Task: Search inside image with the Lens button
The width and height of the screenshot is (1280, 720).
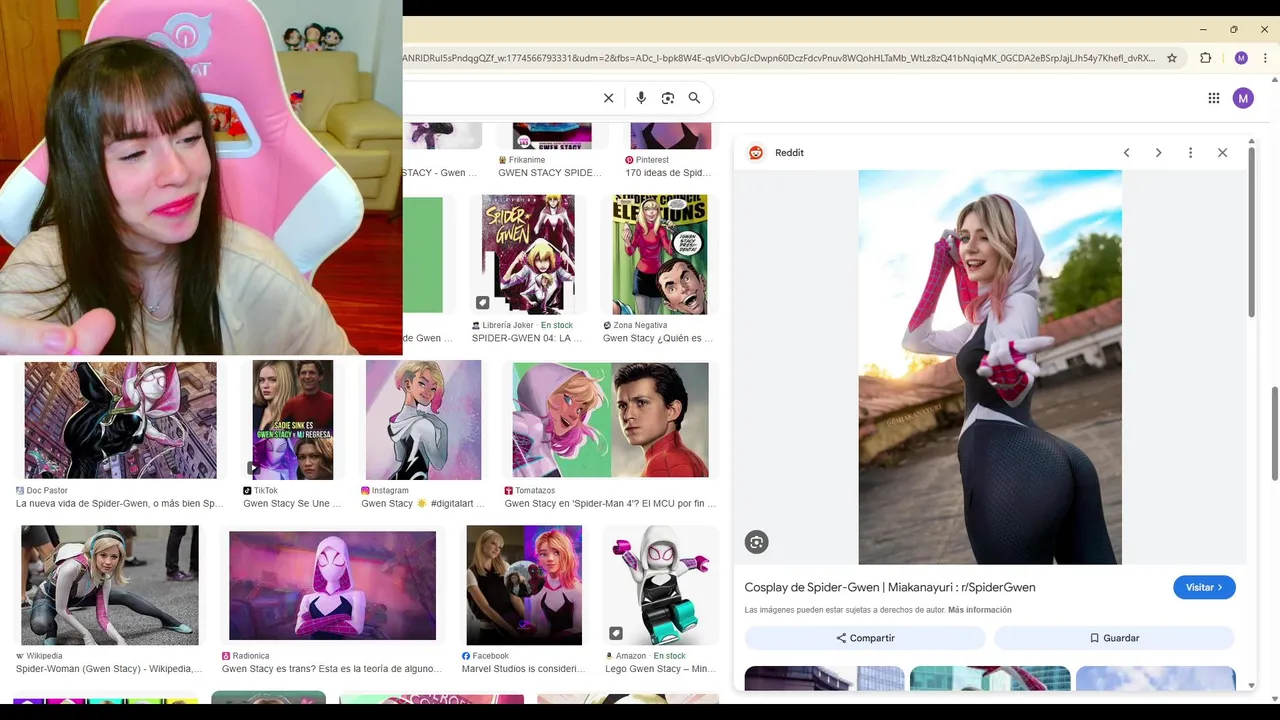Action: [x=756, y=542]
